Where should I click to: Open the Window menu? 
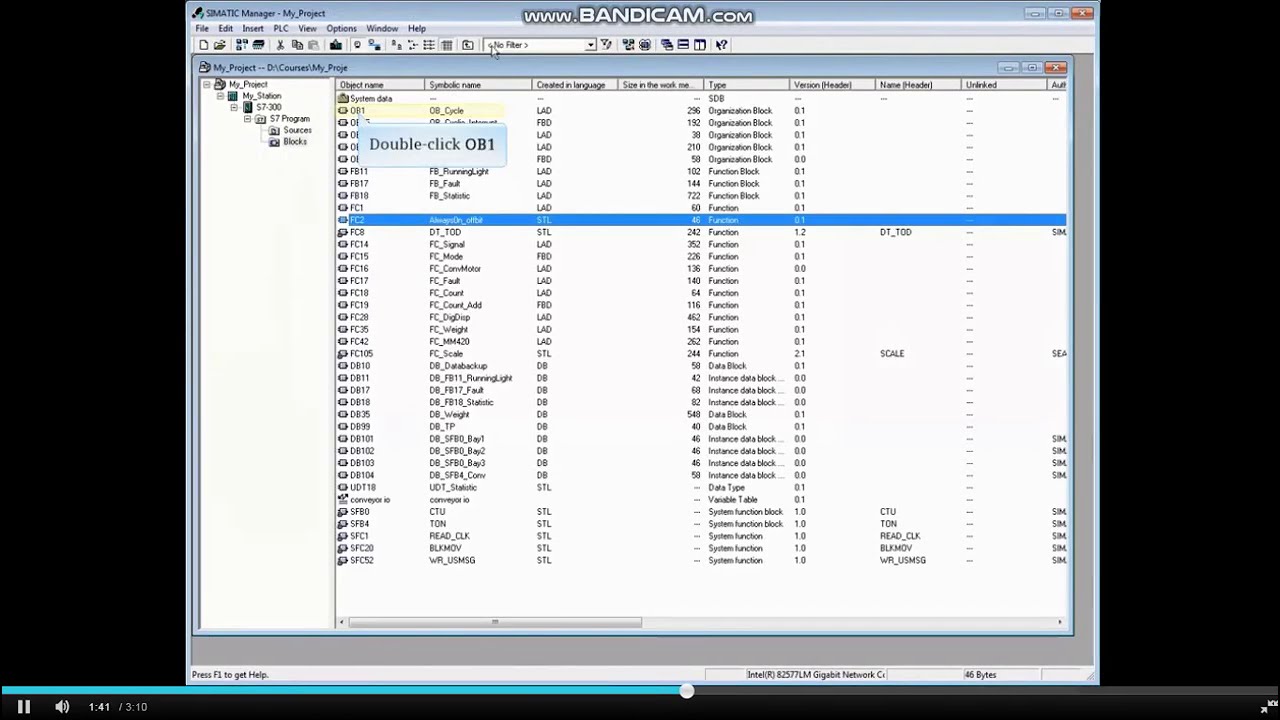pos(382,29)
